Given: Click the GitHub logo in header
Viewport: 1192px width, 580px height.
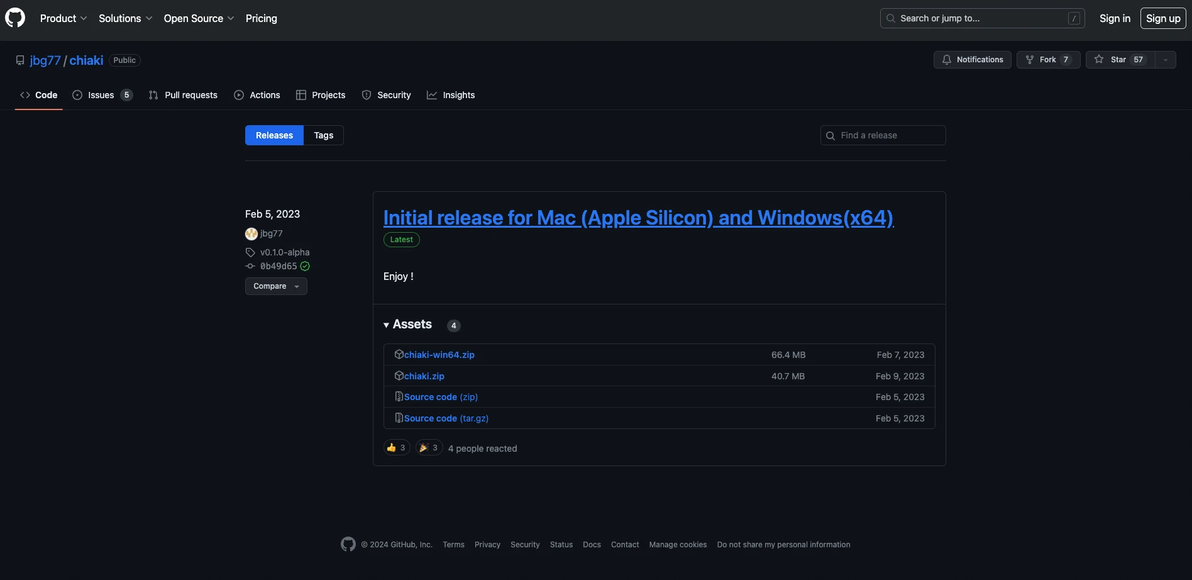Looking at the screenshot, I should pos(15,18).
